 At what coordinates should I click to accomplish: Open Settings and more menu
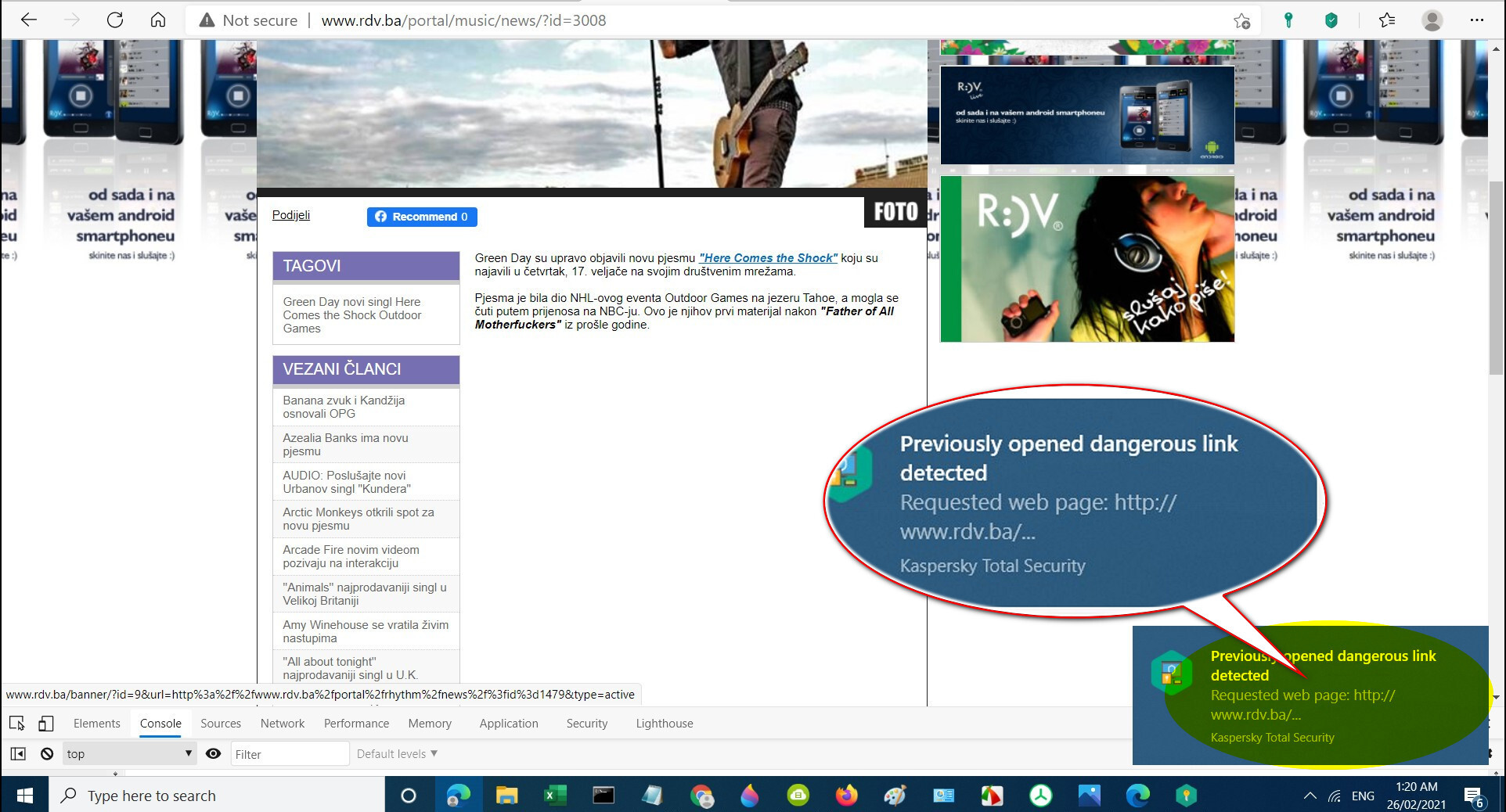click(1477, 21)
